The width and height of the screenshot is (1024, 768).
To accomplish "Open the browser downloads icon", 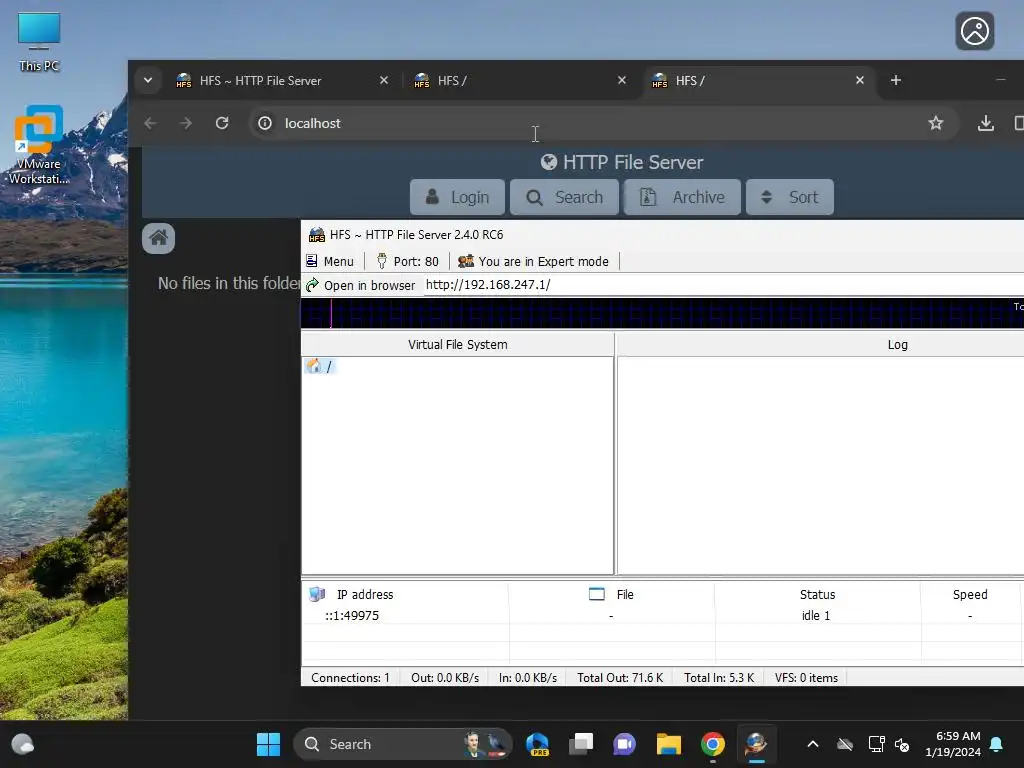I will pos(985,123).
